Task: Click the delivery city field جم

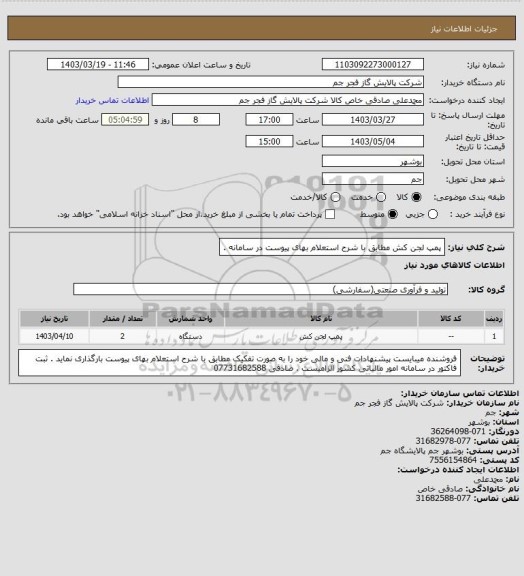Action: pos(373,179)
